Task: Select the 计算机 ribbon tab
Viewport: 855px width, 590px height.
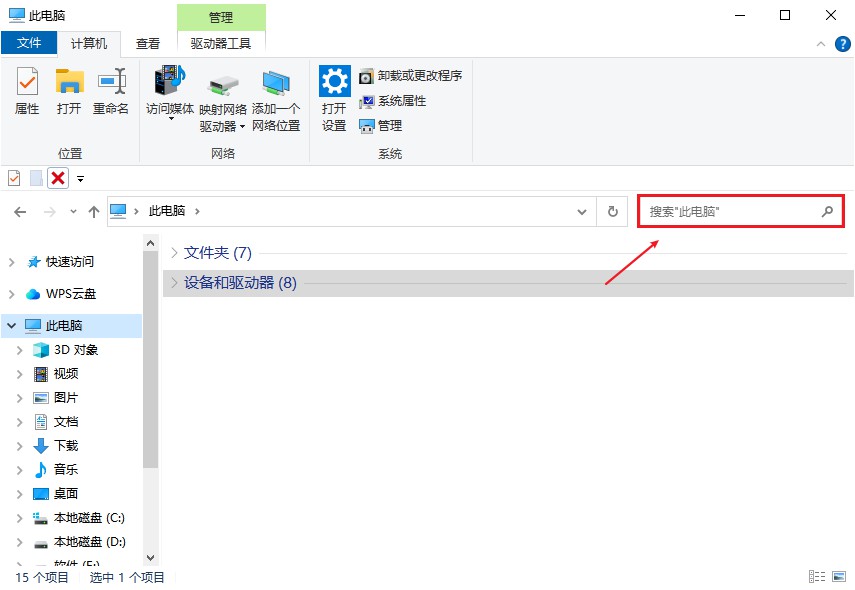Action: tap(89, 43)
